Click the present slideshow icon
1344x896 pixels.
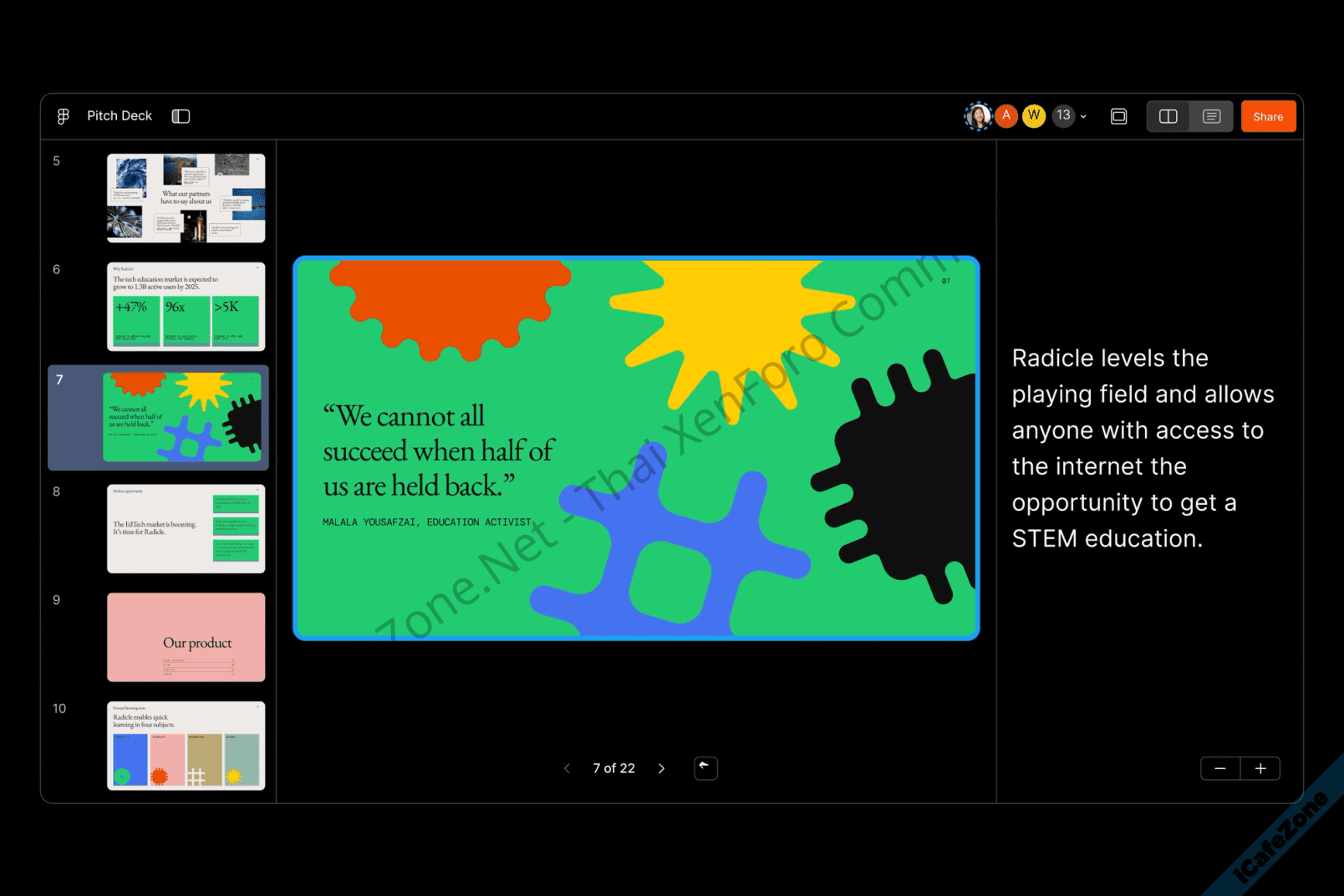pyautogui.click(x=1118, y=116)
